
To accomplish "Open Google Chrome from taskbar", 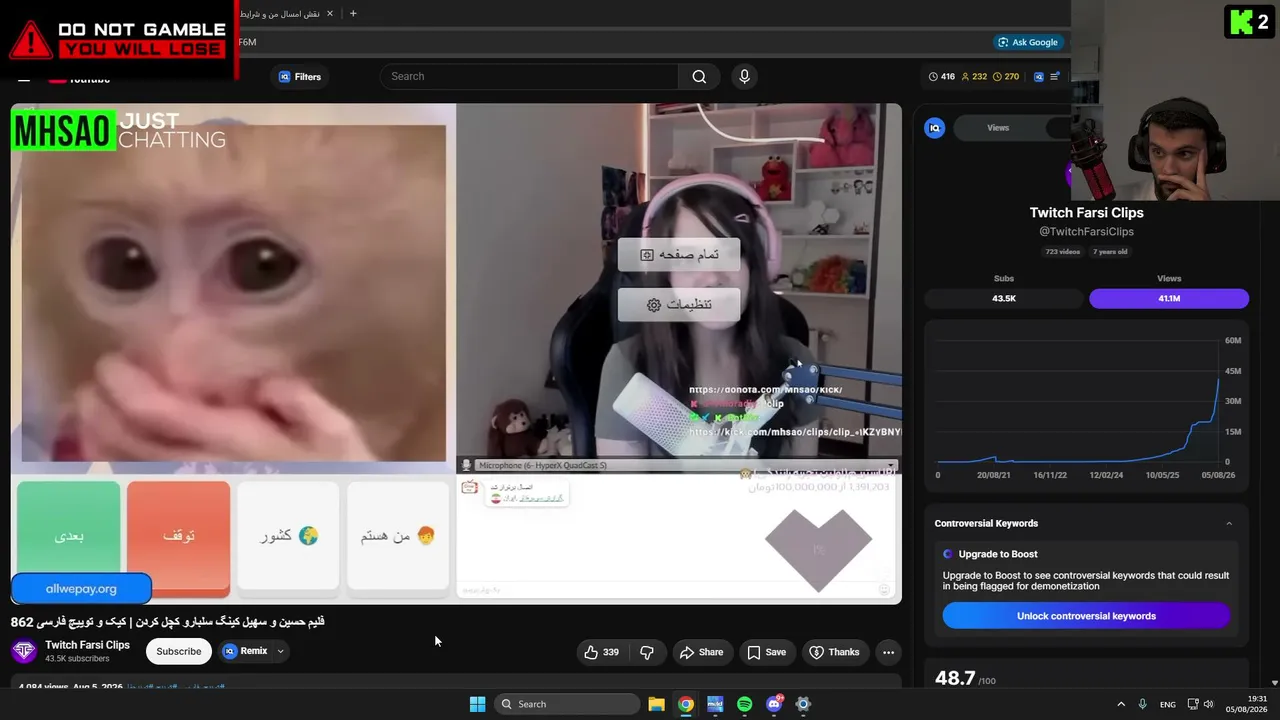I will point(686,704).
